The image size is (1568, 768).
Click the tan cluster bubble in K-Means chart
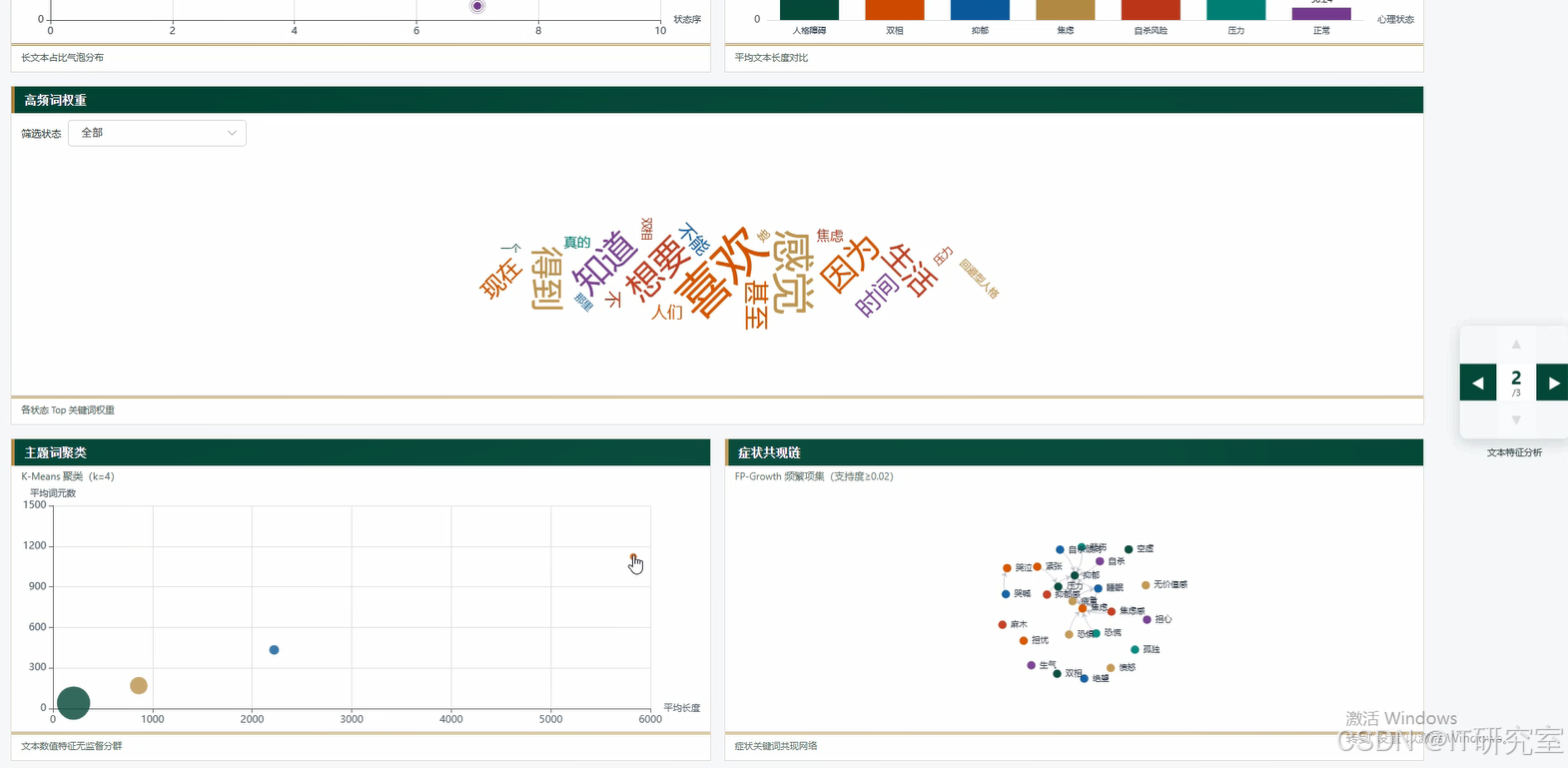139,685
